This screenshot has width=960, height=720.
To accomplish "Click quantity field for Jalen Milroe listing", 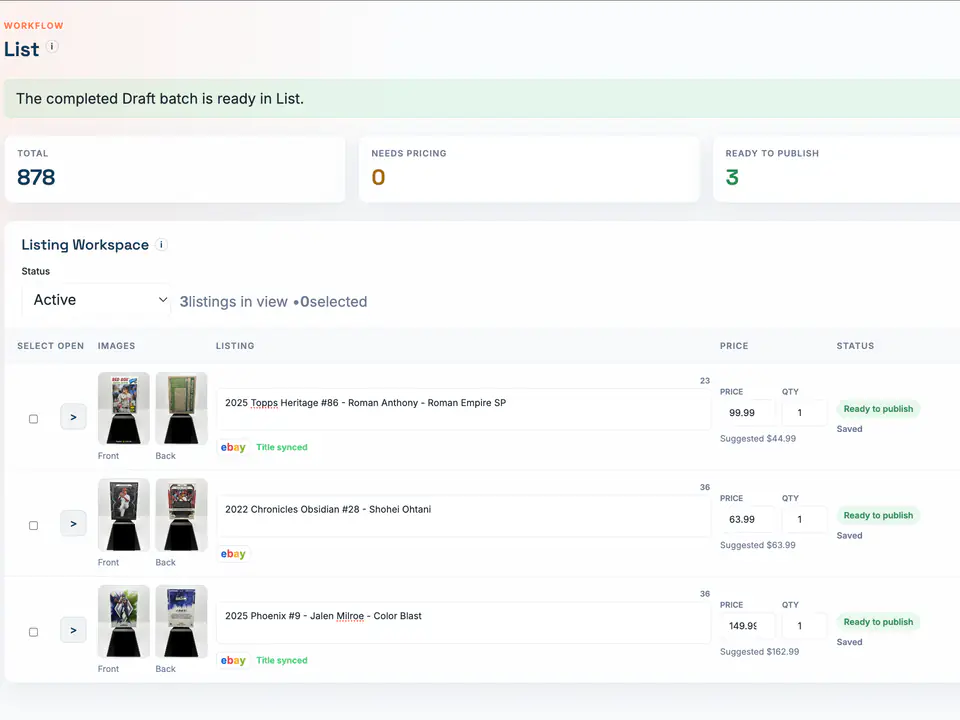I will (x=804, y=626).
